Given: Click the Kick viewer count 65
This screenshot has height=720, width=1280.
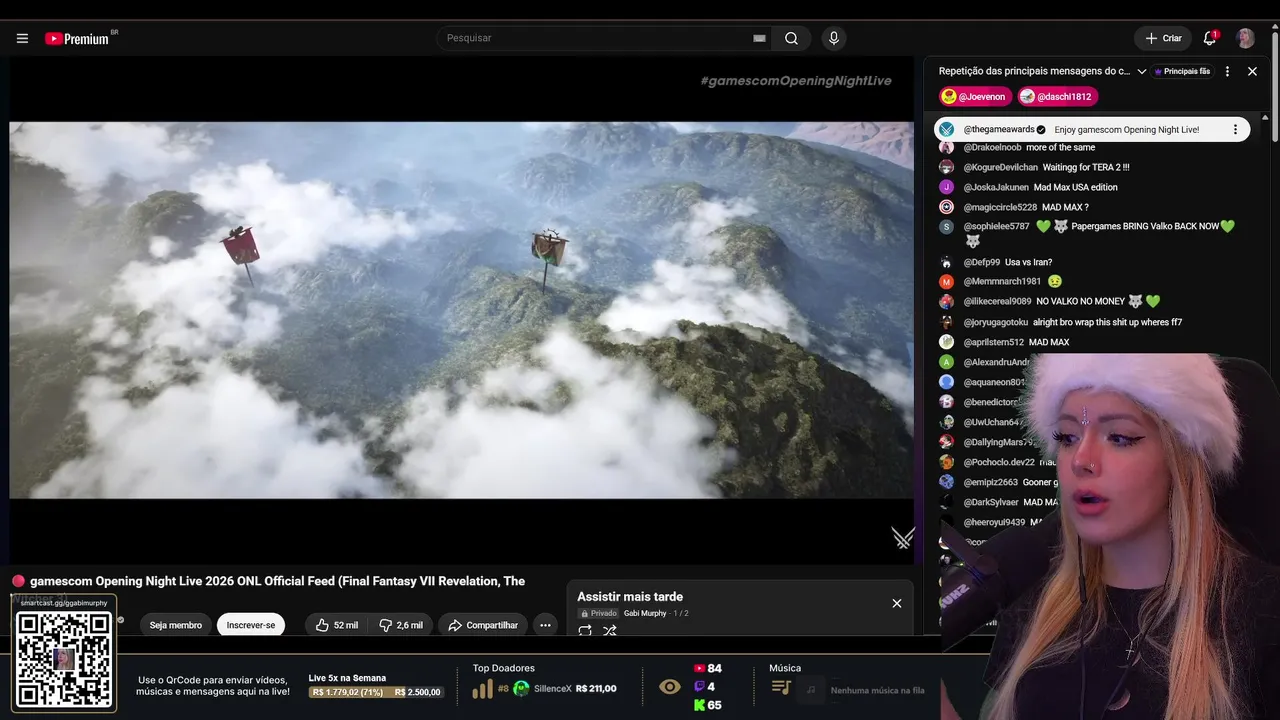Looking at the screenshot, I should coord(708,705).
